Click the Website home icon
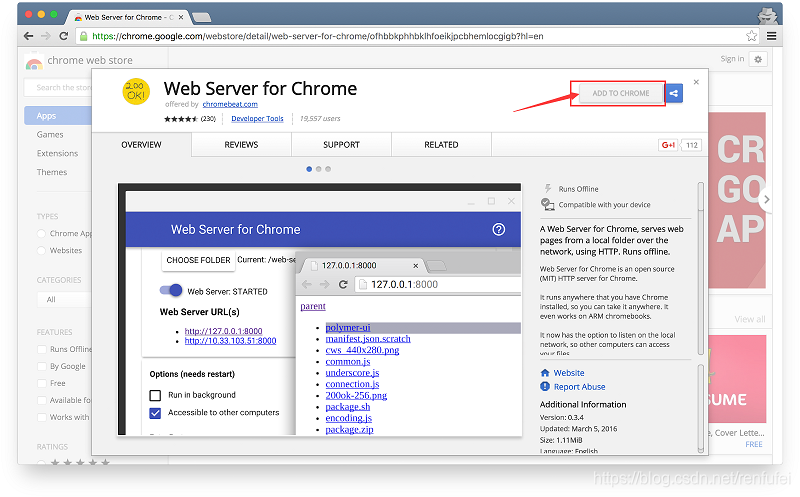The image size is (800, 497). tap(545, 372)
